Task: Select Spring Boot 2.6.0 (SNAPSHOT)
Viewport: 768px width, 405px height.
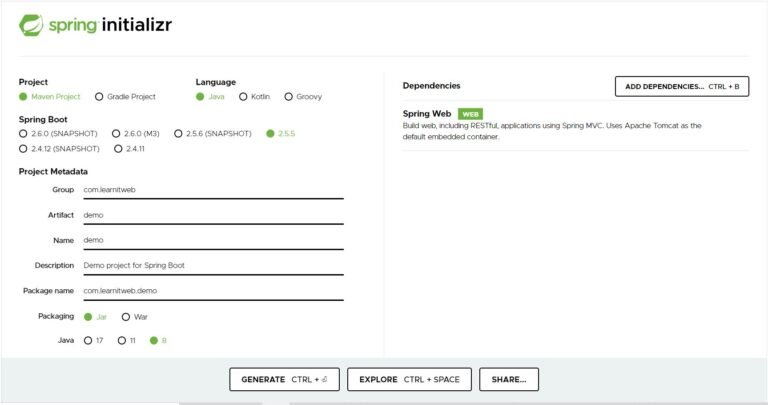Action: pyautogui.click(x=58, y=133)
